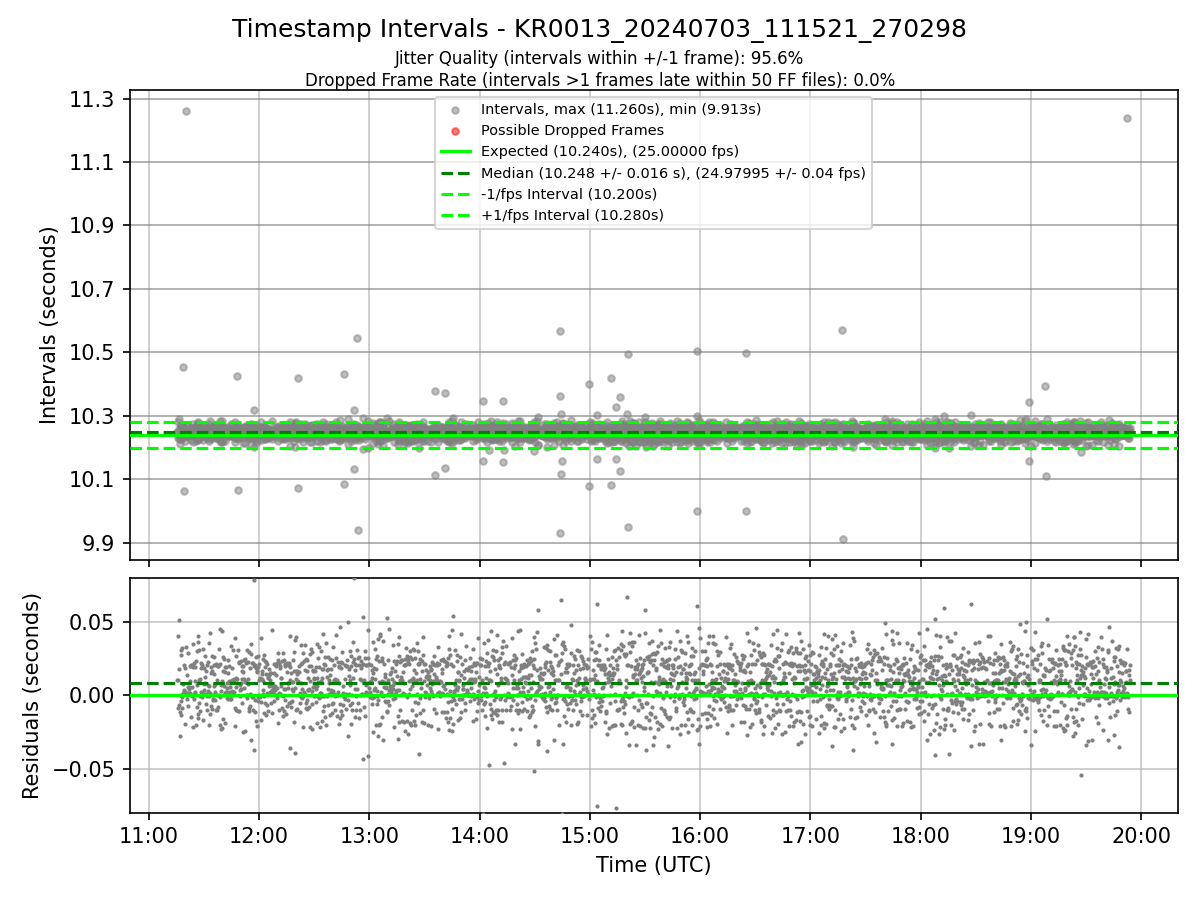Click the dashed line sample for +1/fps Interval

click(x=455, y=215)
